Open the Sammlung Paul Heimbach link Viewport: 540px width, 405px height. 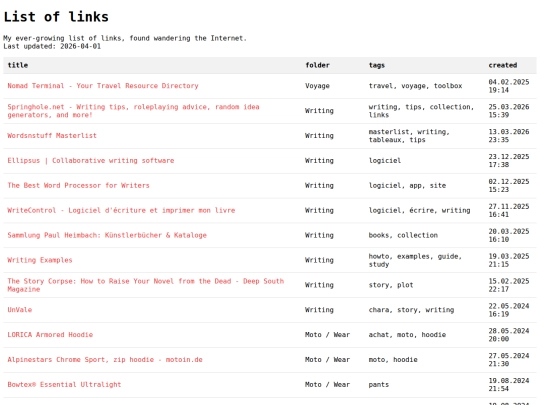coord(107,235)
